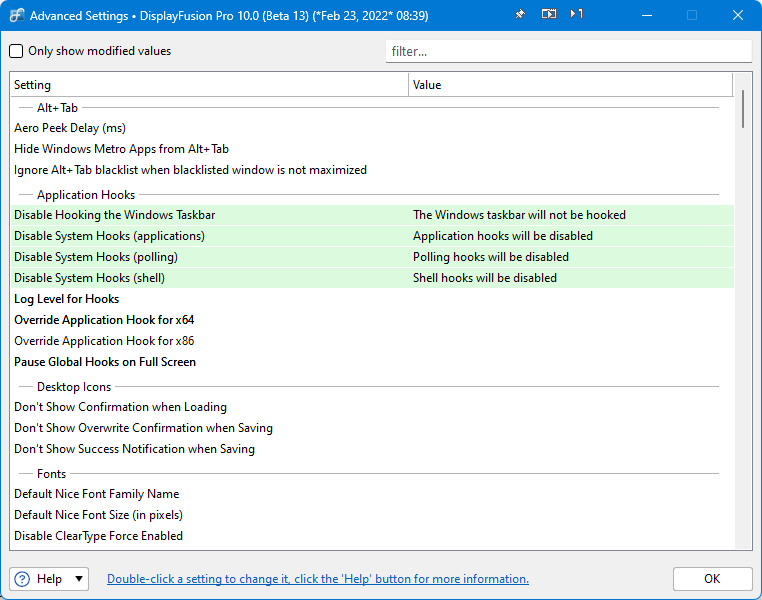Click the send-to-monitor-1 title bar icon
This screenshot has height=600, width=762.
tap(577, 15)
